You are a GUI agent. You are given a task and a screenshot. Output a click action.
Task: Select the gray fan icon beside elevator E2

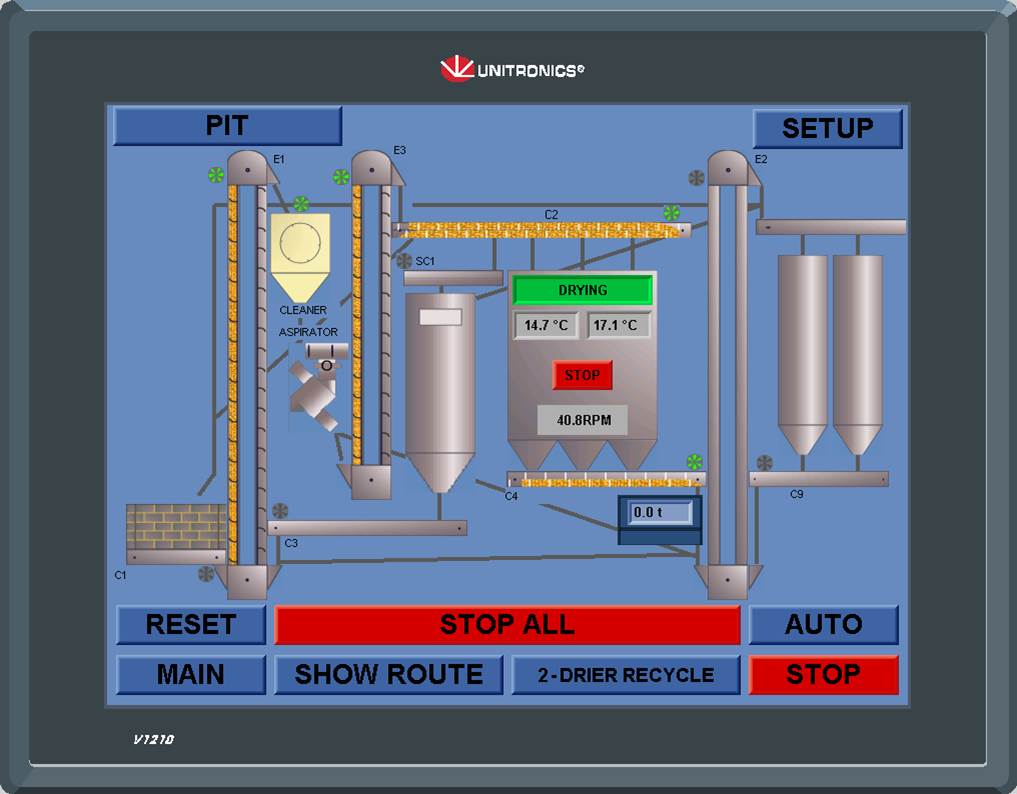point(696,178)
